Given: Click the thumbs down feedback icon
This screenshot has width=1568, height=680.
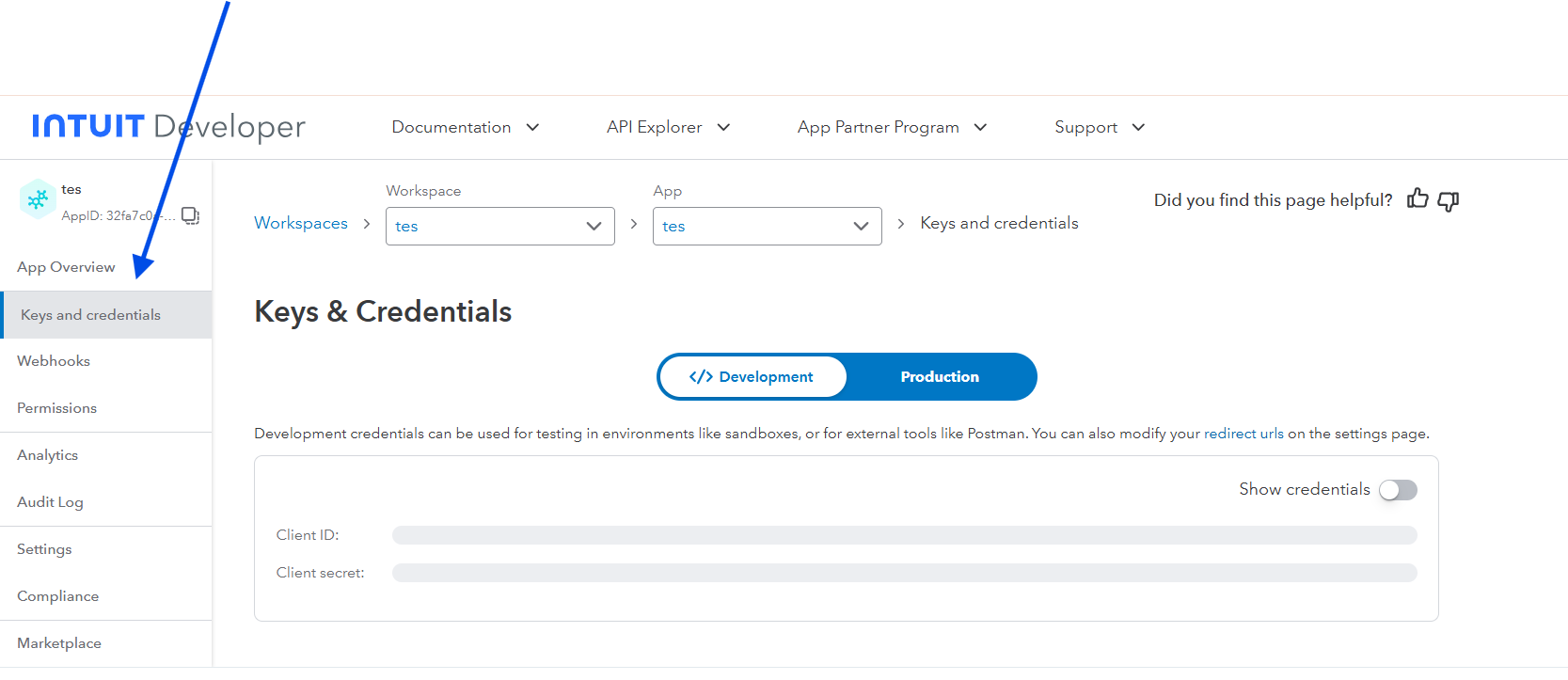Looking at the screenshot, I should click(1449, 200).
